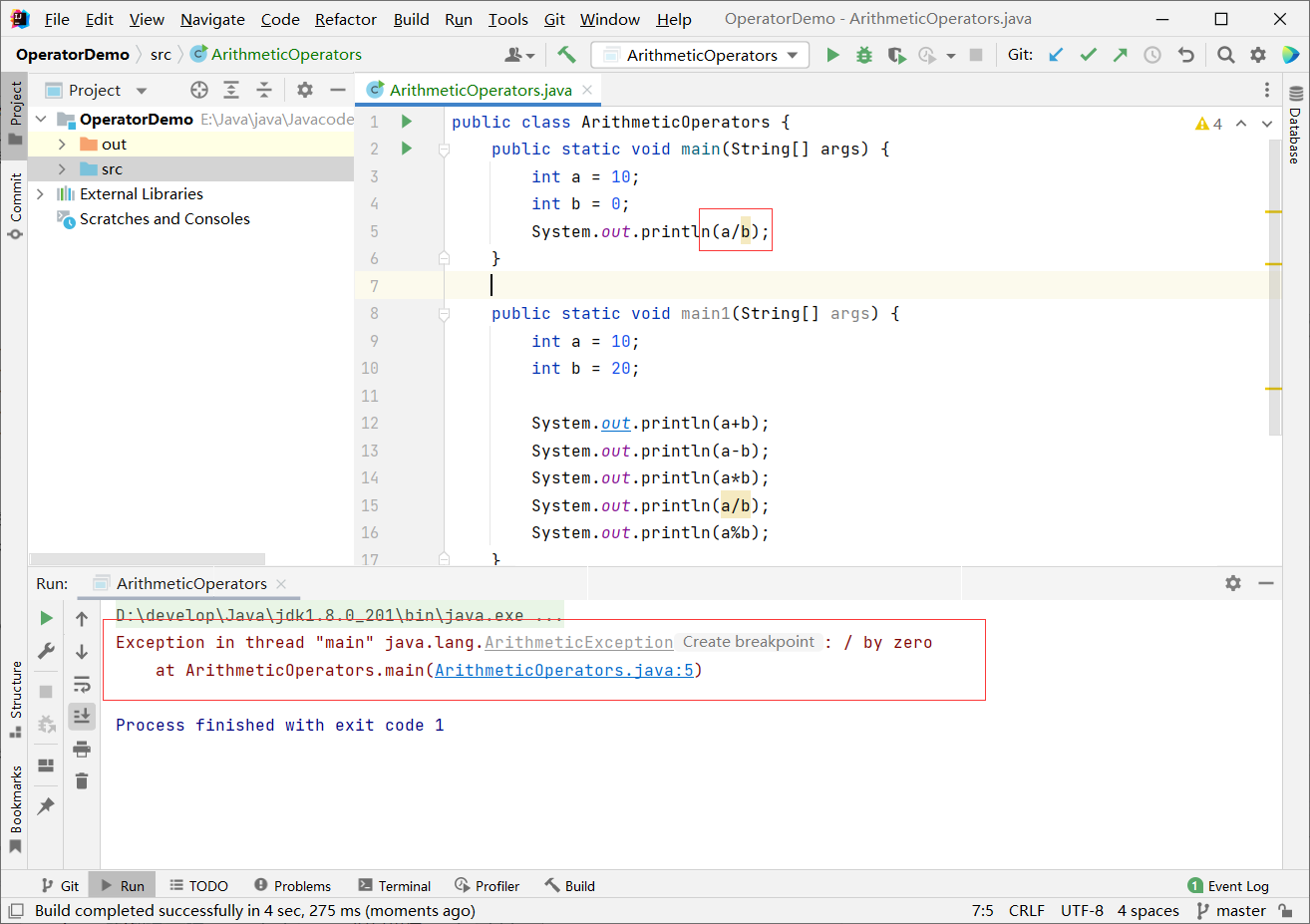1310x924 pixels.
Task: Open Run panel settings gear
Action: 1233,583
